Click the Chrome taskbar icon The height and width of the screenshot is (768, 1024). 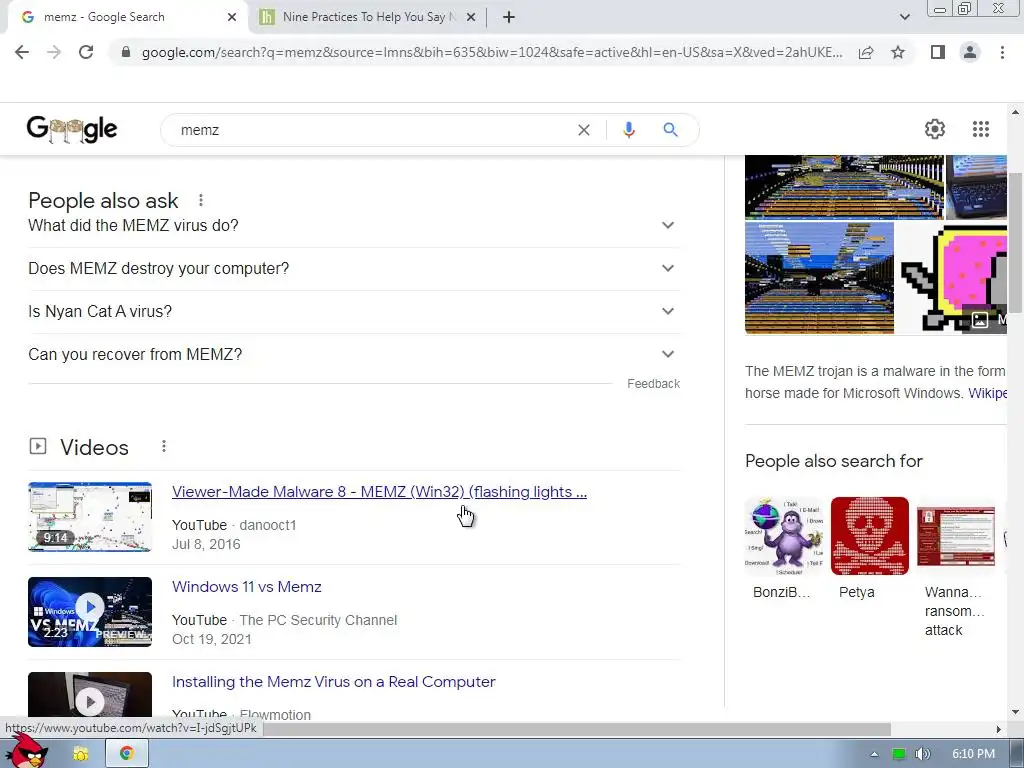point(127,754)
